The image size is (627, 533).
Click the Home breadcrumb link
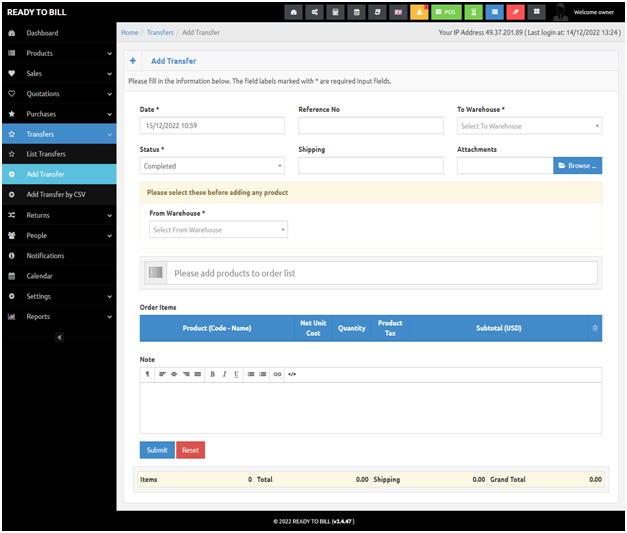130,32
